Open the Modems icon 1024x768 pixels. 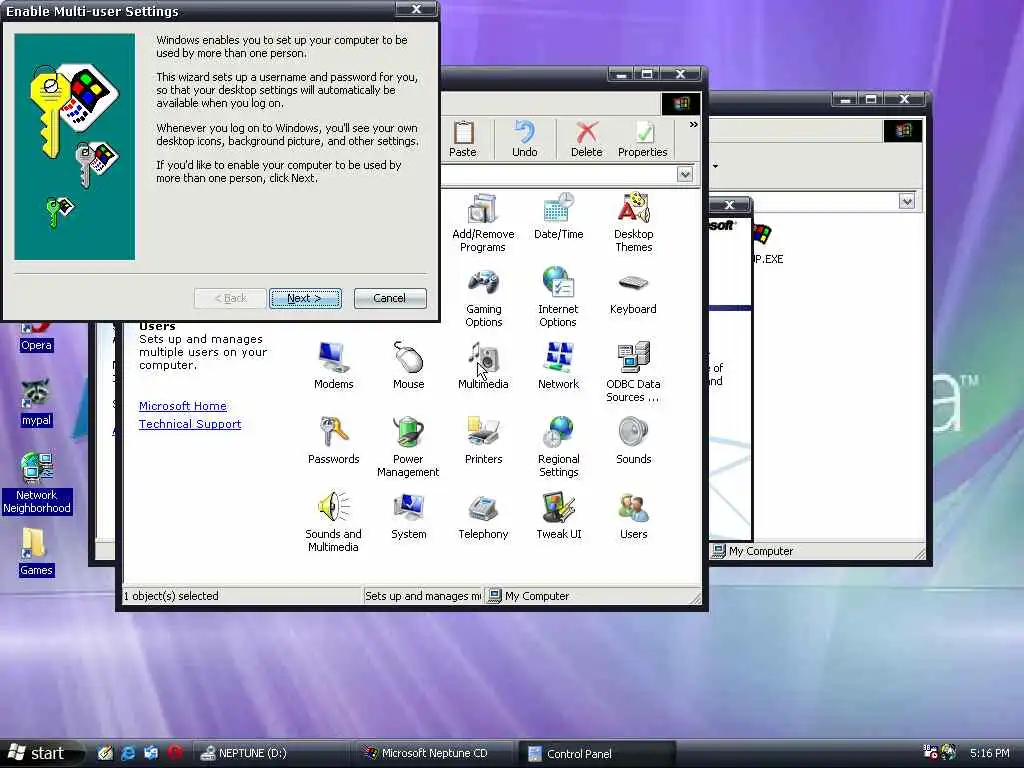pyautogui.click(x=333, y=366)
